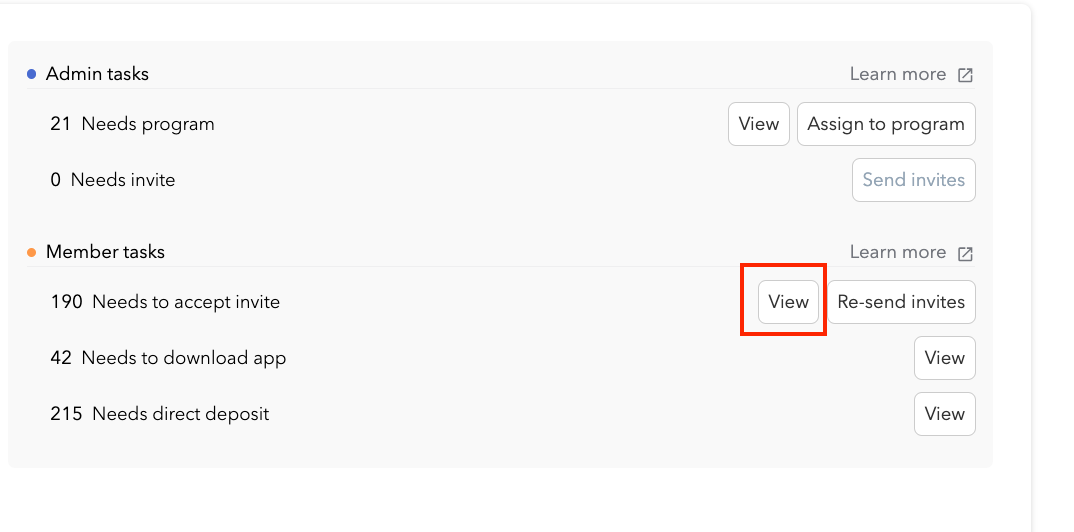The image size is (1074, 532).
Task: Click the Send invites button
Action: point(913,180)
